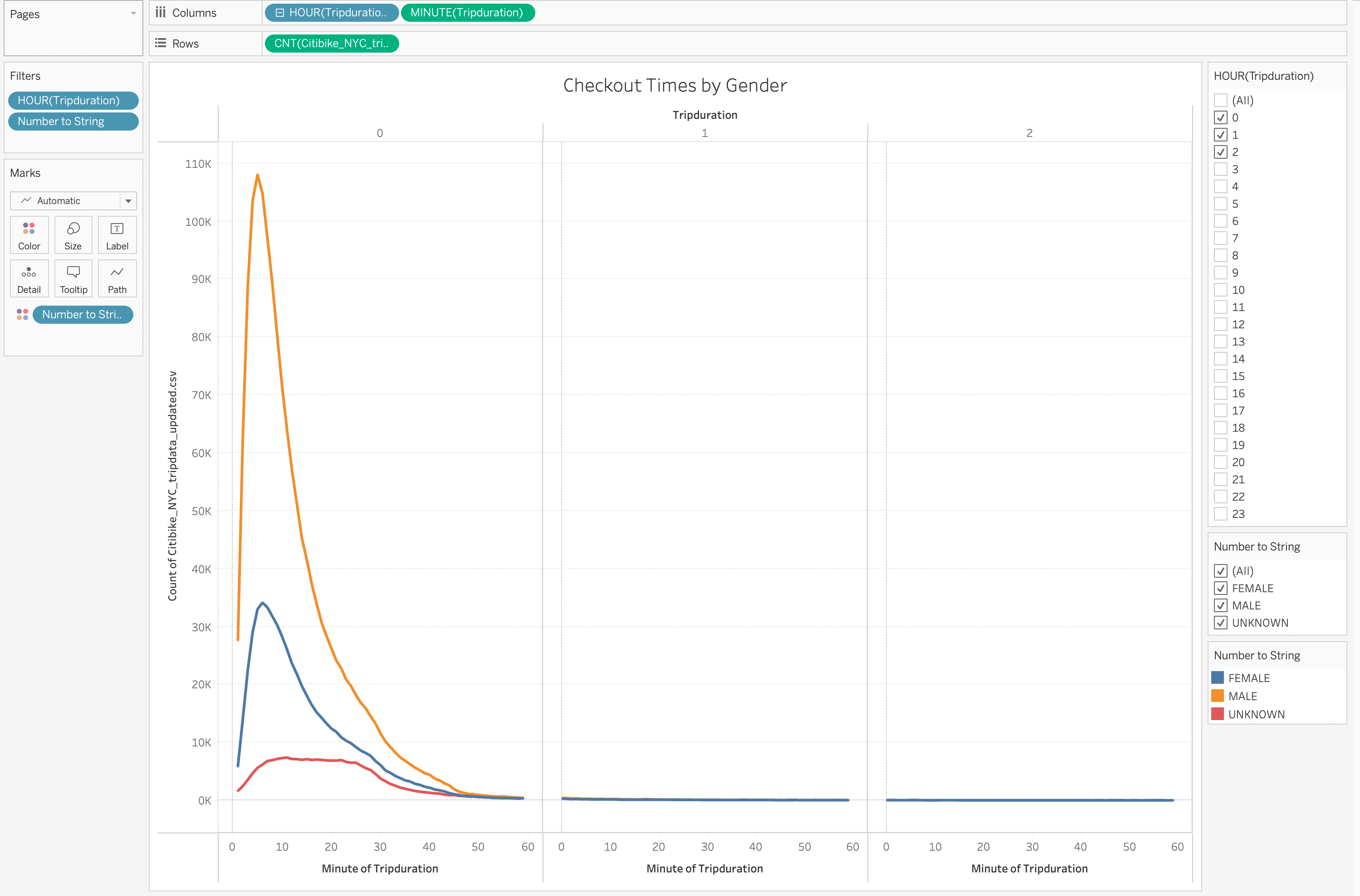Open the Detail property on the Marks card

(x=29, y=278)
